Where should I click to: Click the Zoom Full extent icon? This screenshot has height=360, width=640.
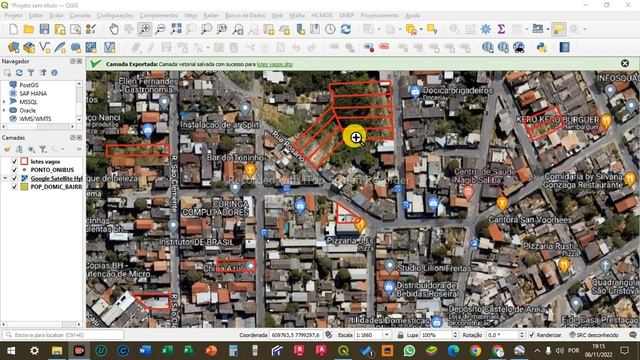click(x=176, y=29)
